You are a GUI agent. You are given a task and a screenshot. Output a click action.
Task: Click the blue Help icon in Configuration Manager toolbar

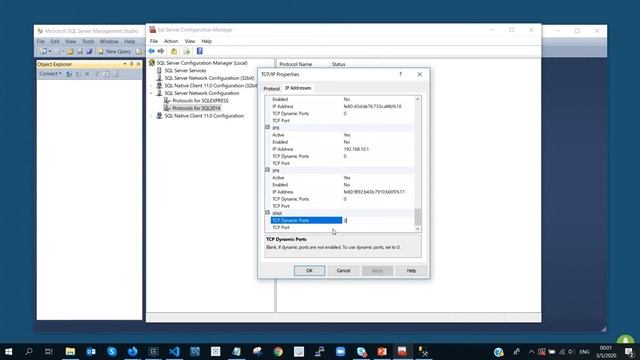200,51
